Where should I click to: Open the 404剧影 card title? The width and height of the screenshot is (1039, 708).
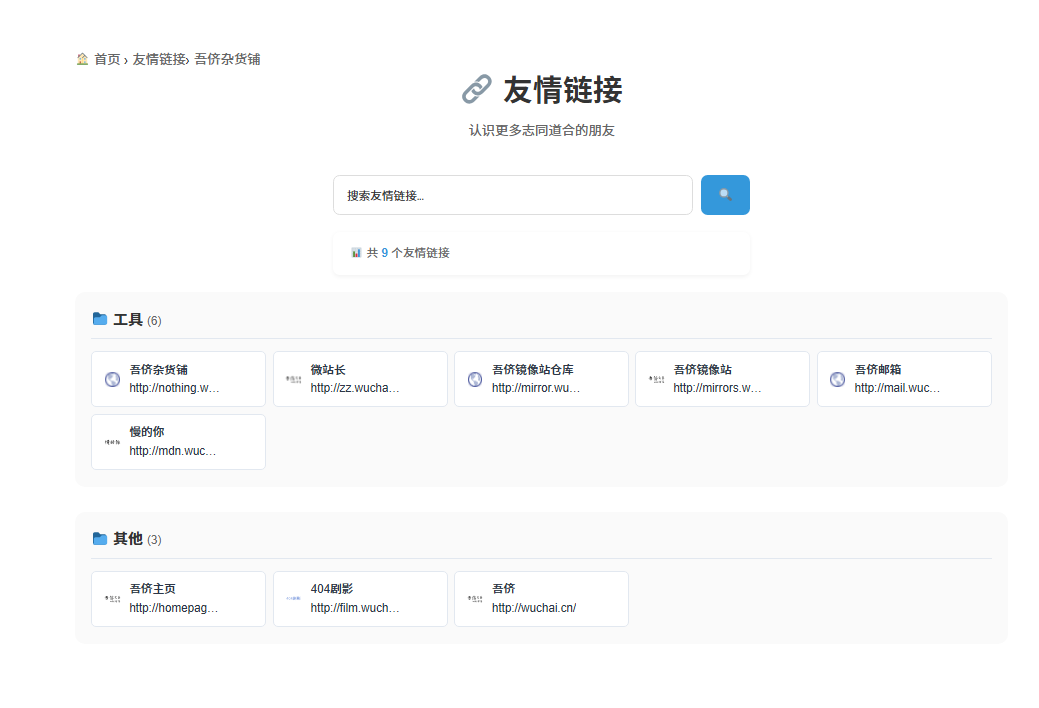coord(332,589)
